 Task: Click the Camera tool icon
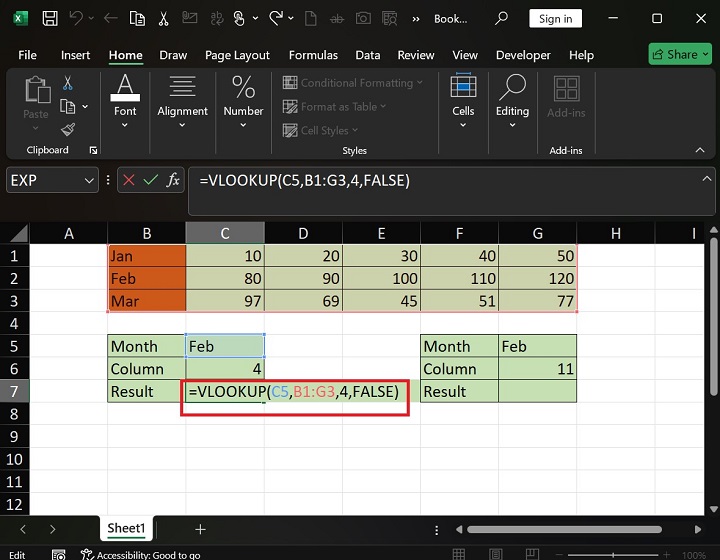click(363, 18)
